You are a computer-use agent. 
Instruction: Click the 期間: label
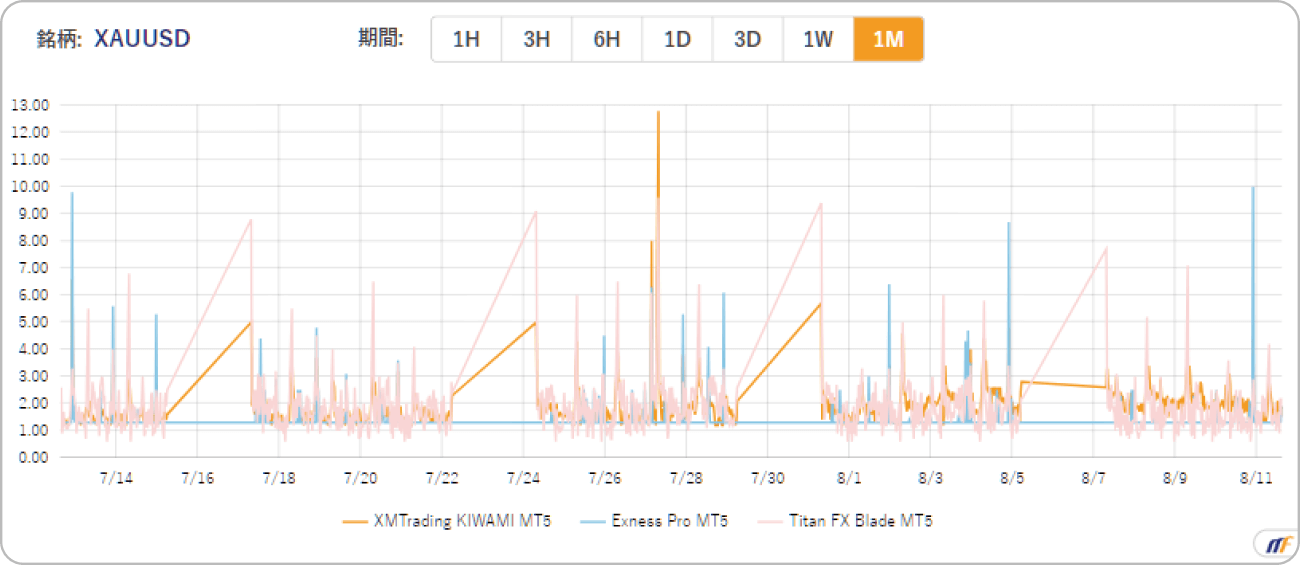(x=381, y=39)
